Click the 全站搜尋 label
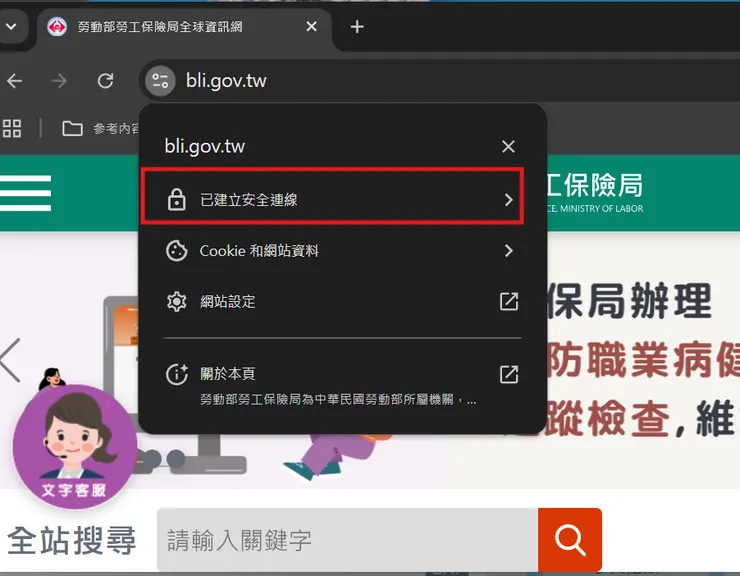Screen dimensions: 740x576 72,540
